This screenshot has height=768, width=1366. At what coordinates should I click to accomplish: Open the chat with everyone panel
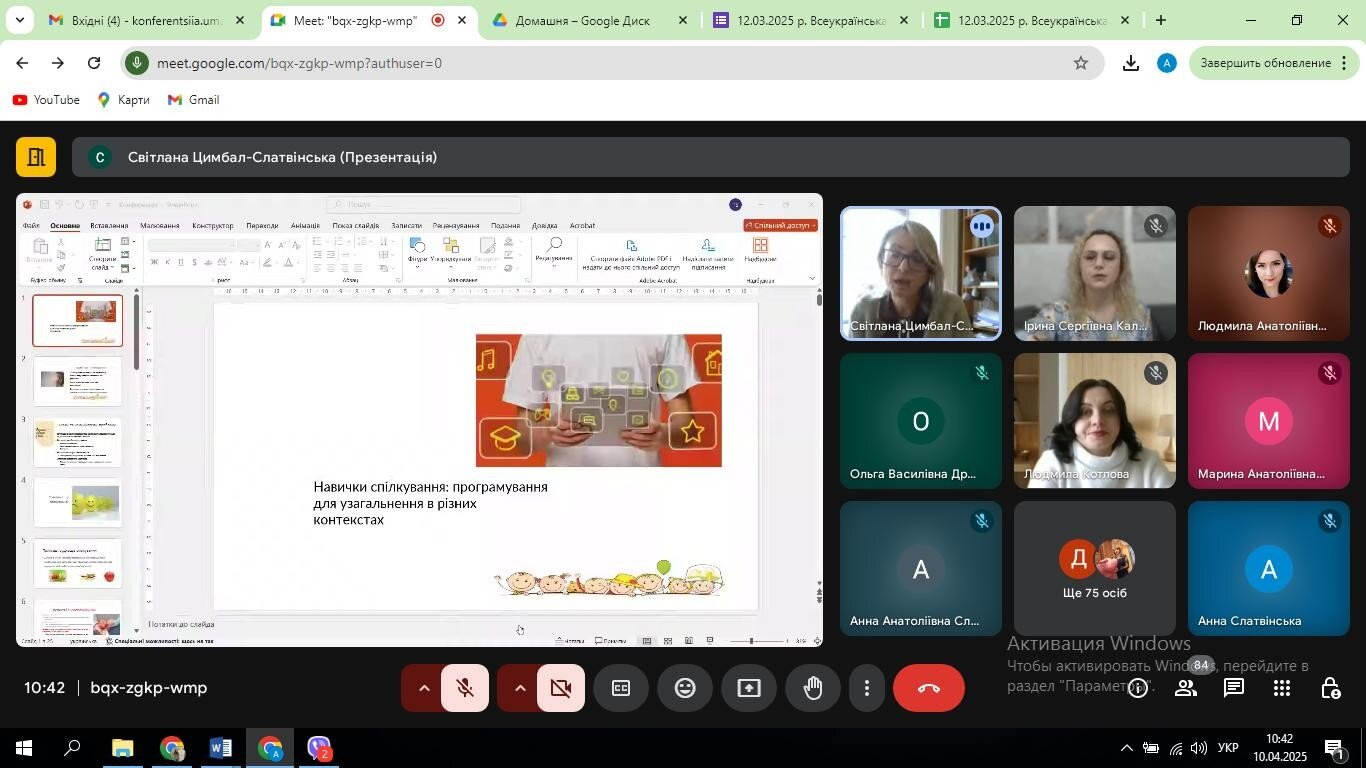(1234, 688)
